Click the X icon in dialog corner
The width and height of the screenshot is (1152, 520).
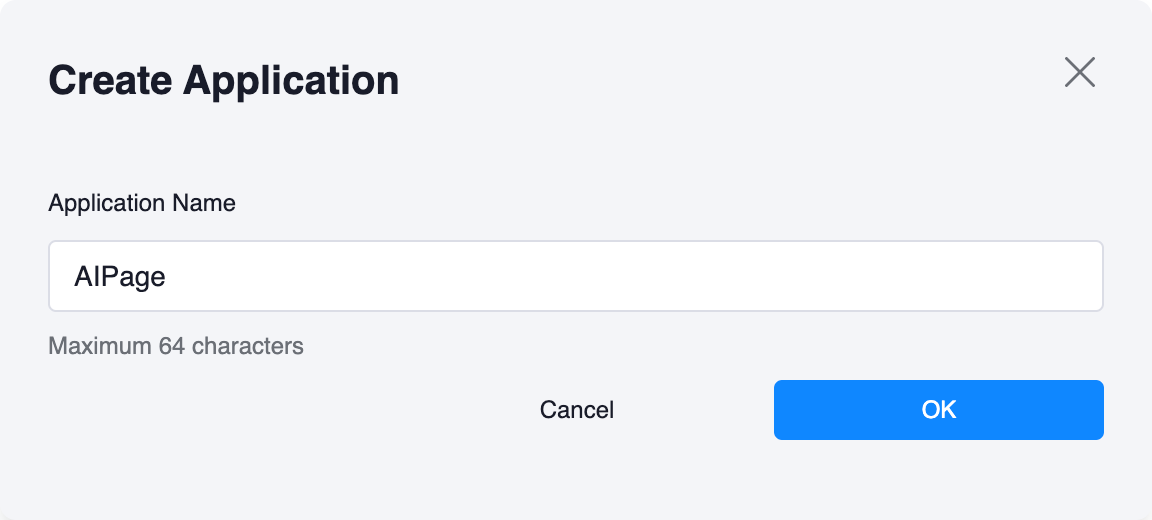tap(1080, 72)
